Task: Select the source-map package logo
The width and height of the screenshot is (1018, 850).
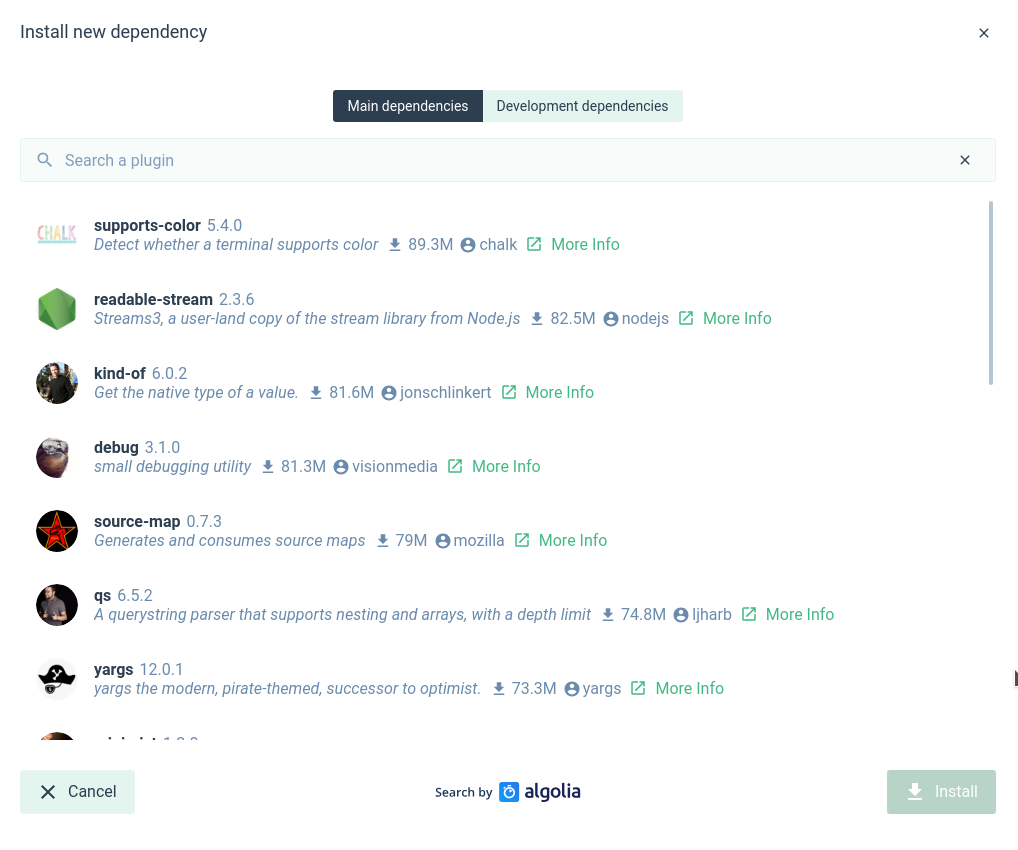Action: (57, 531)
